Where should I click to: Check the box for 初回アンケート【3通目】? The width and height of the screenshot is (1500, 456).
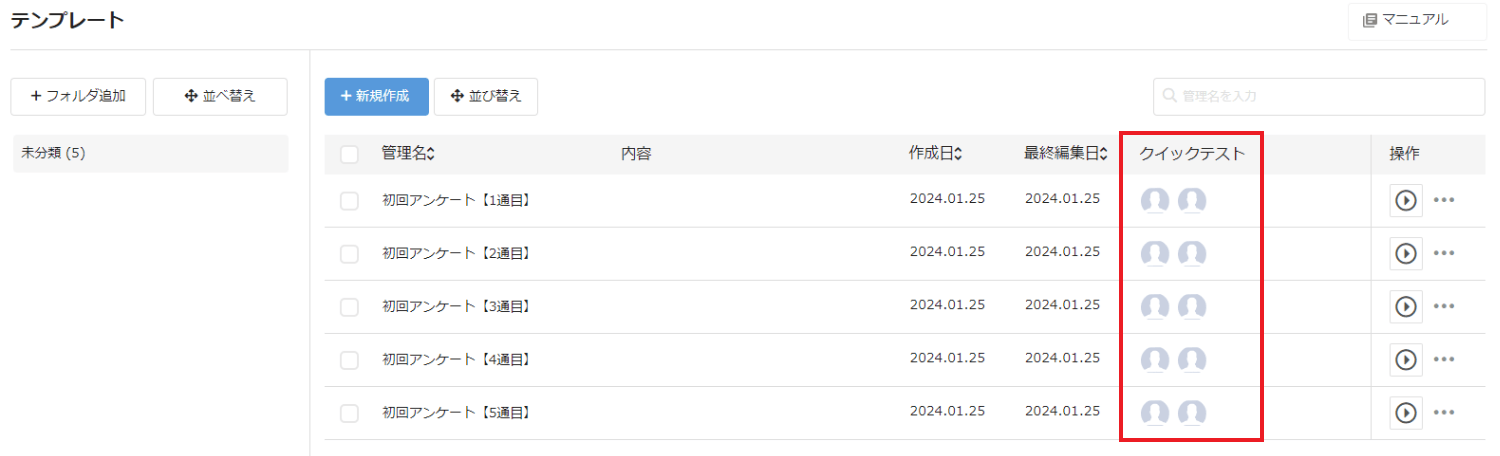tap(349, 307)
